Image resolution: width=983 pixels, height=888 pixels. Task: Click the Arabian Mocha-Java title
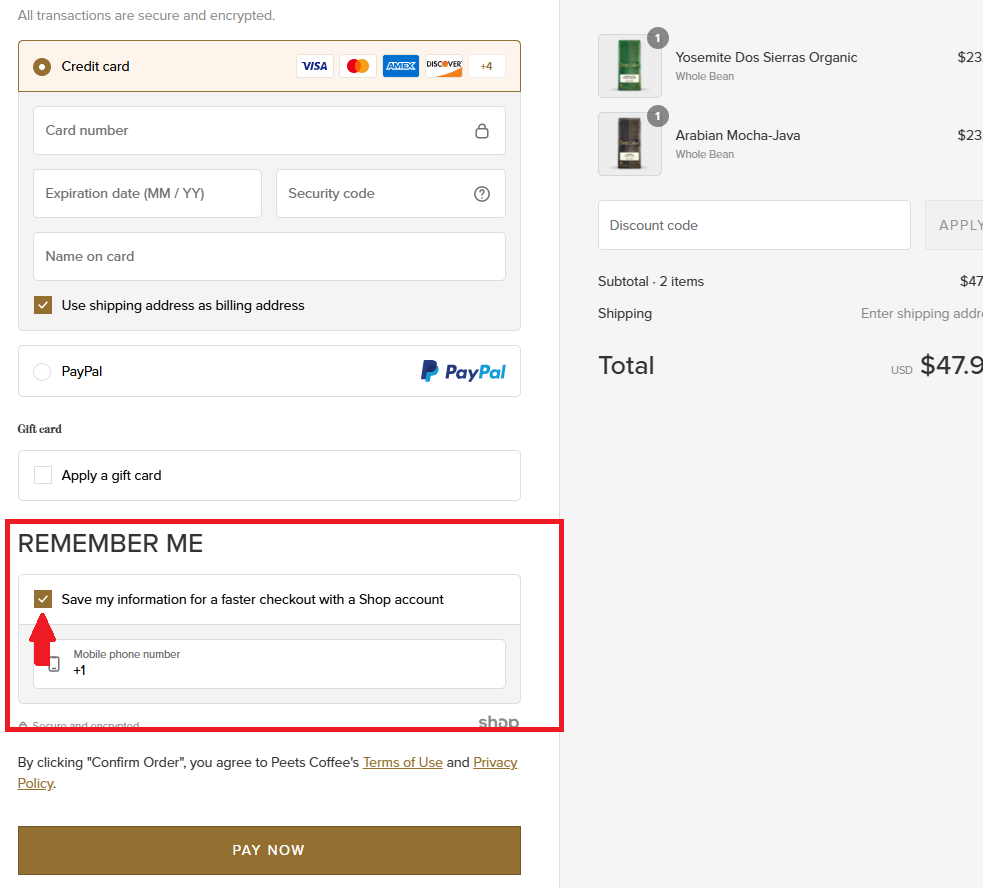pyautogui.click(x=738, y=135)
